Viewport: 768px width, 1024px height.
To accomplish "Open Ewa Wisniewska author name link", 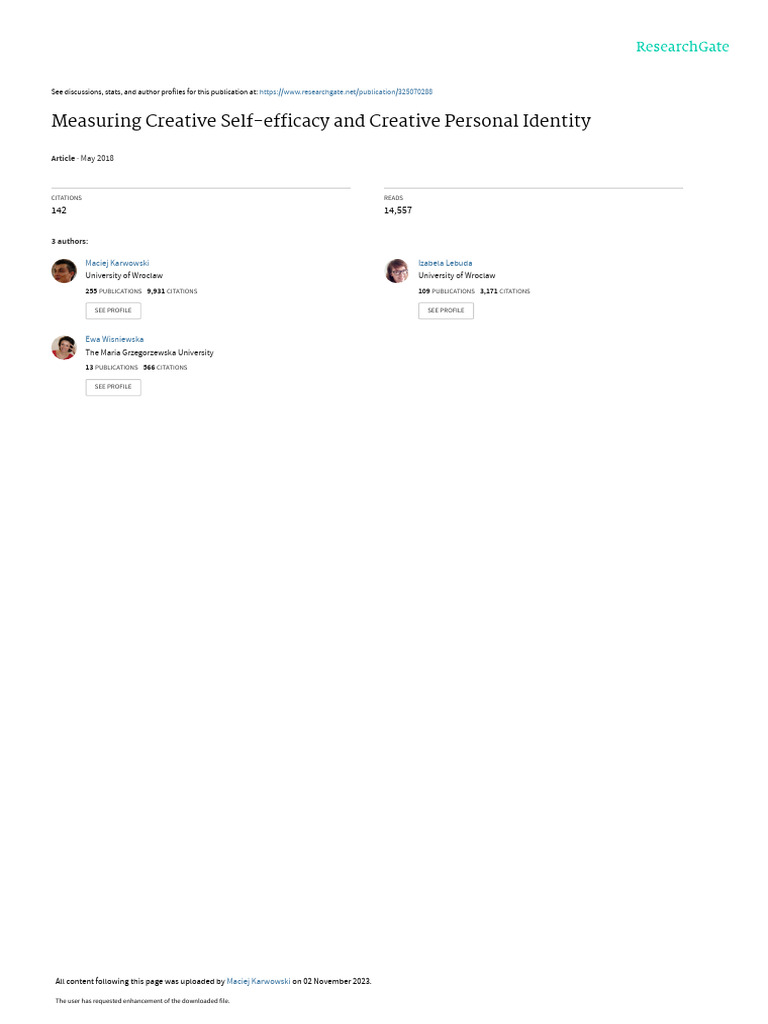I will tap(114, 340).
